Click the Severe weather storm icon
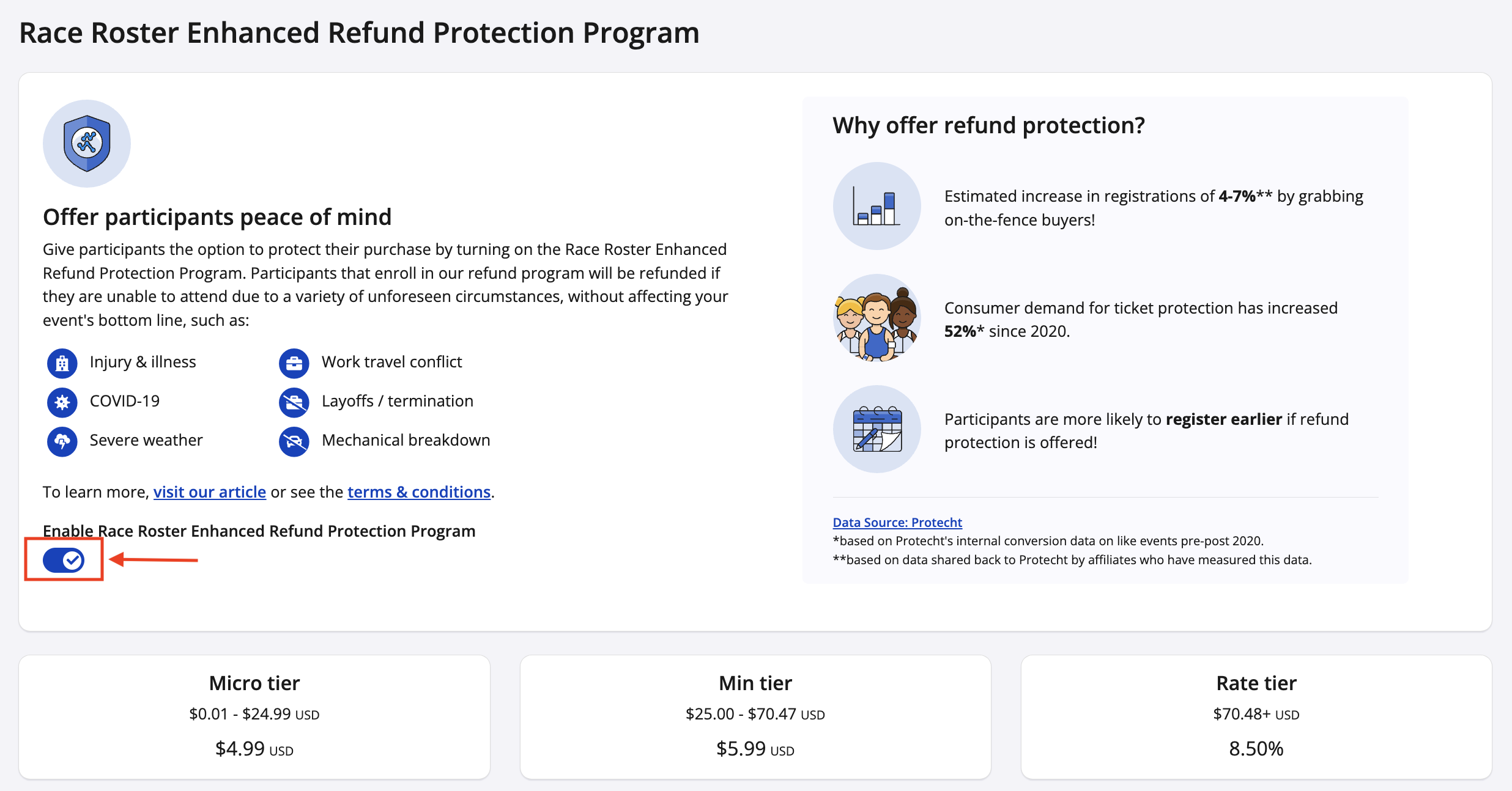 62,441
